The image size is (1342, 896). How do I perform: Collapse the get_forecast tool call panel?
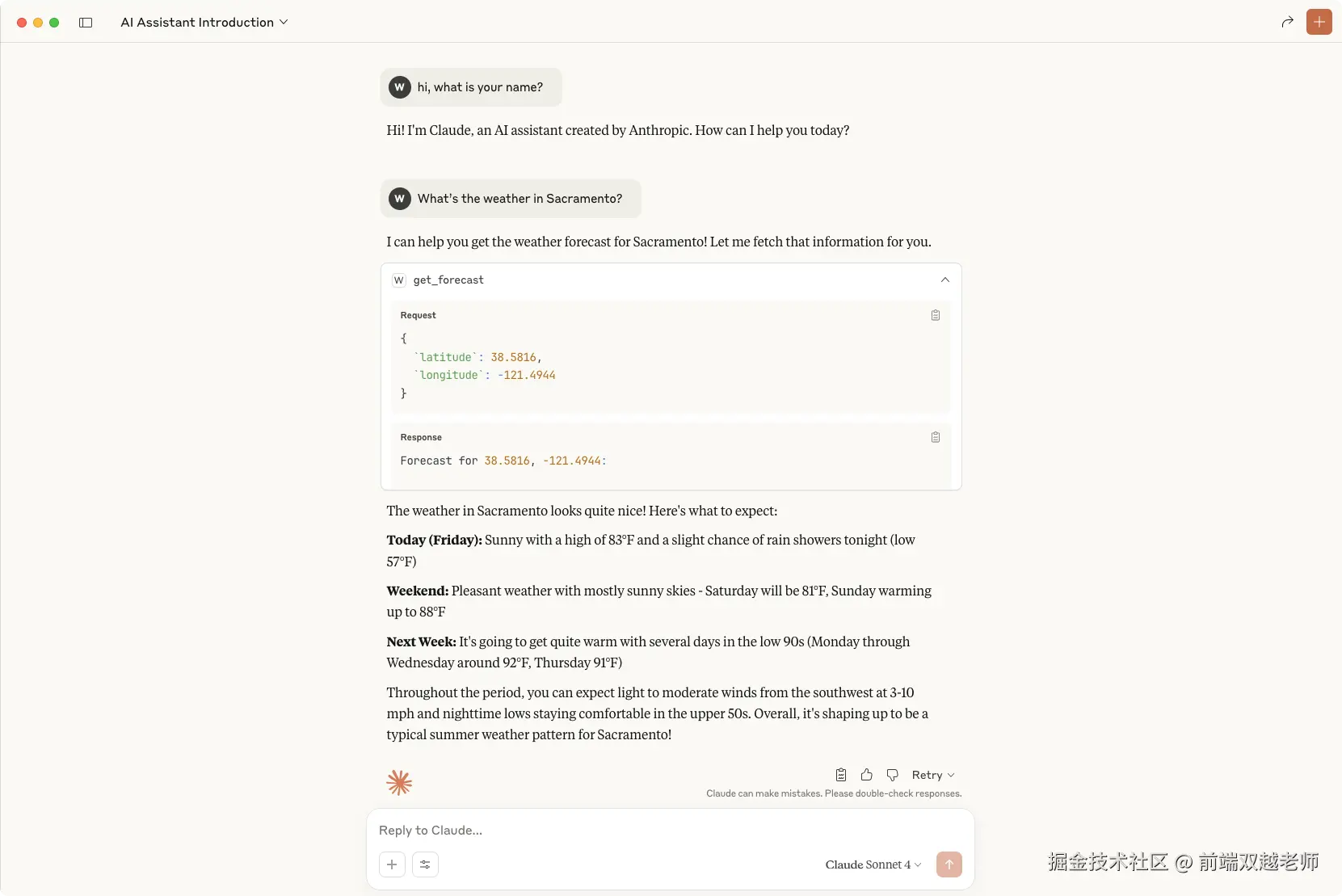point(944,280)
